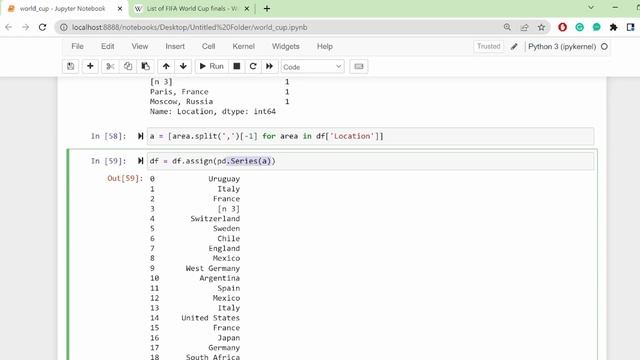Click the Out[59] output prompt

coord(125,179)
